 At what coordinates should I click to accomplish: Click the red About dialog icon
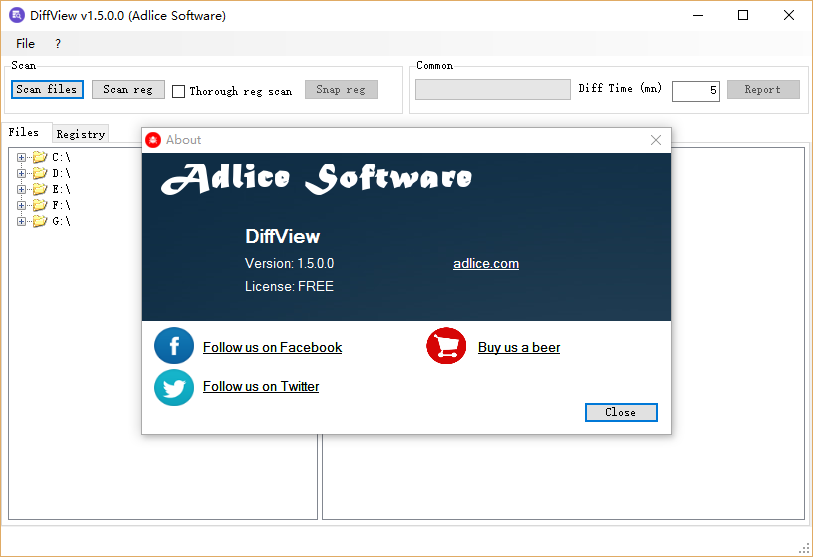click(x=153, y=140)
